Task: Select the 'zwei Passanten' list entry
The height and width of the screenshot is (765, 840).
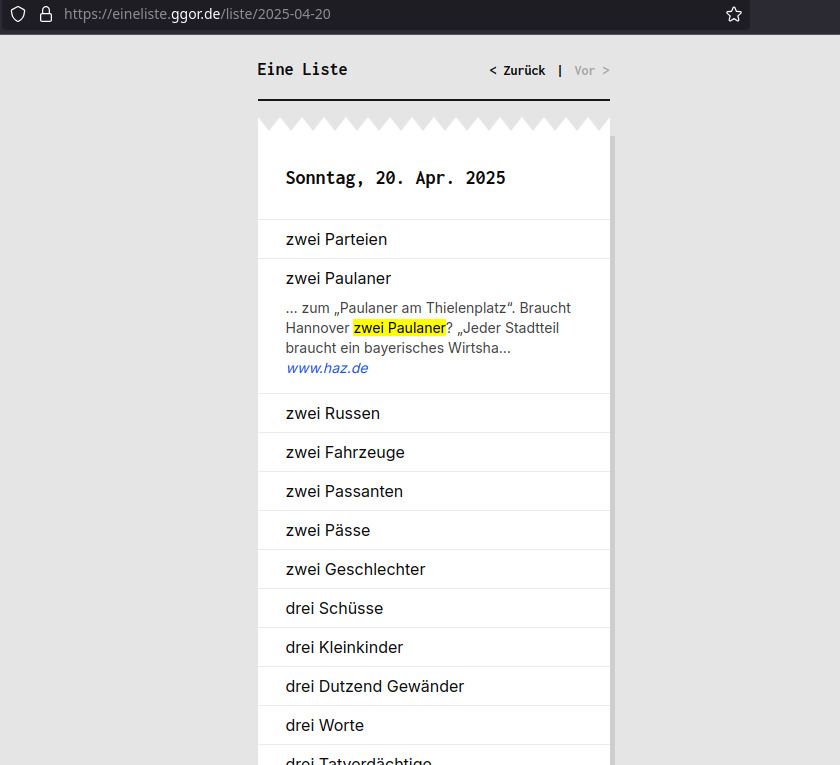Action: pyautogui.click(x=434, y=491)
